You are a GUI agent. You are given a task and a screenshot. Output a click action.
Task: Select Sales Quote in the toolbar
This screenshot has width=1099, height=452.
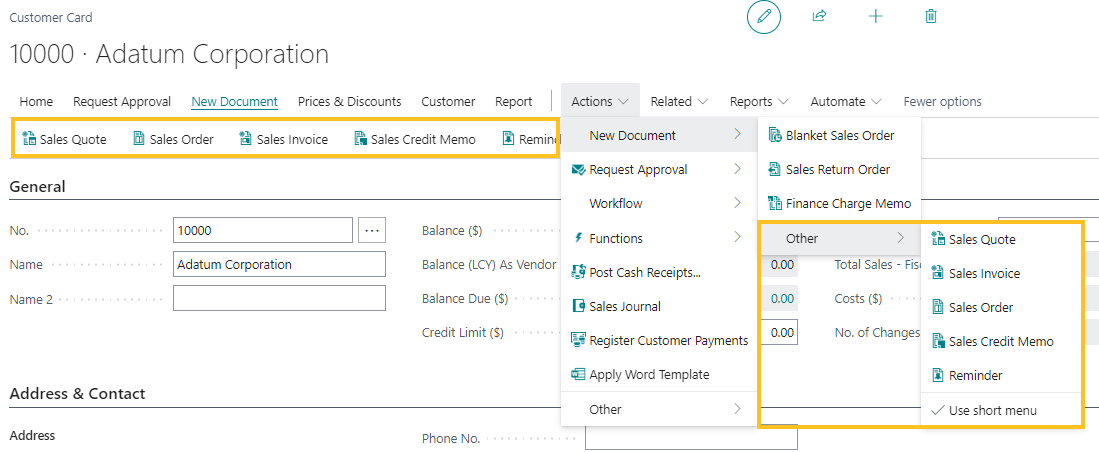[64, 139]
